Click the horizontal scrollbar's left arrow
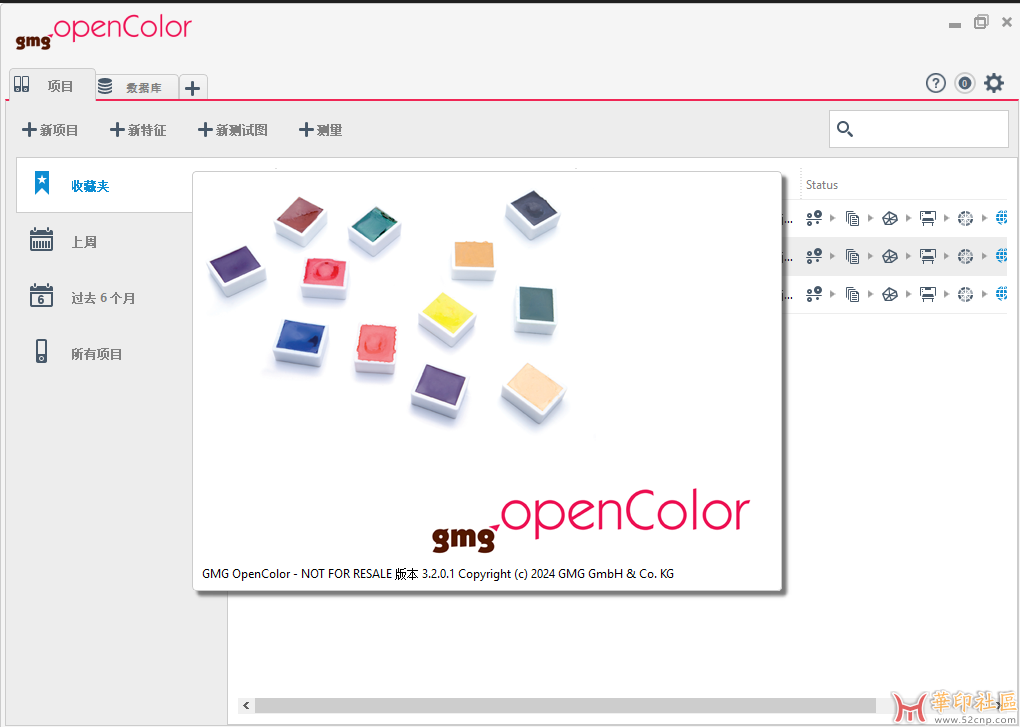 (x=247, y=705)
